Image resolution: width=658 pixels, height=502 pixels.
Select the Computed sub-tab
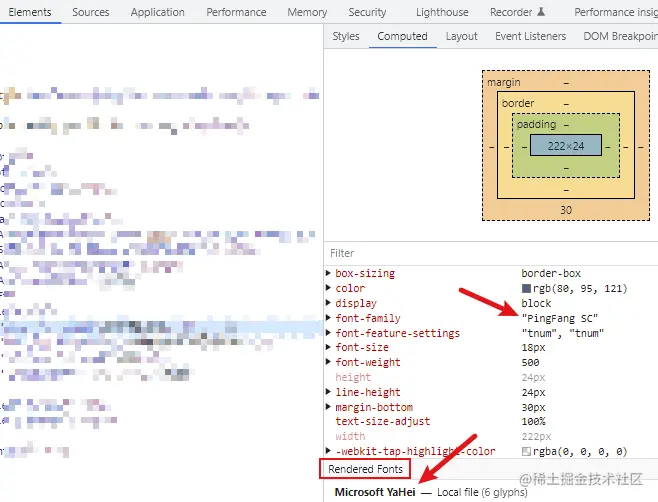[x=402, y=36]
